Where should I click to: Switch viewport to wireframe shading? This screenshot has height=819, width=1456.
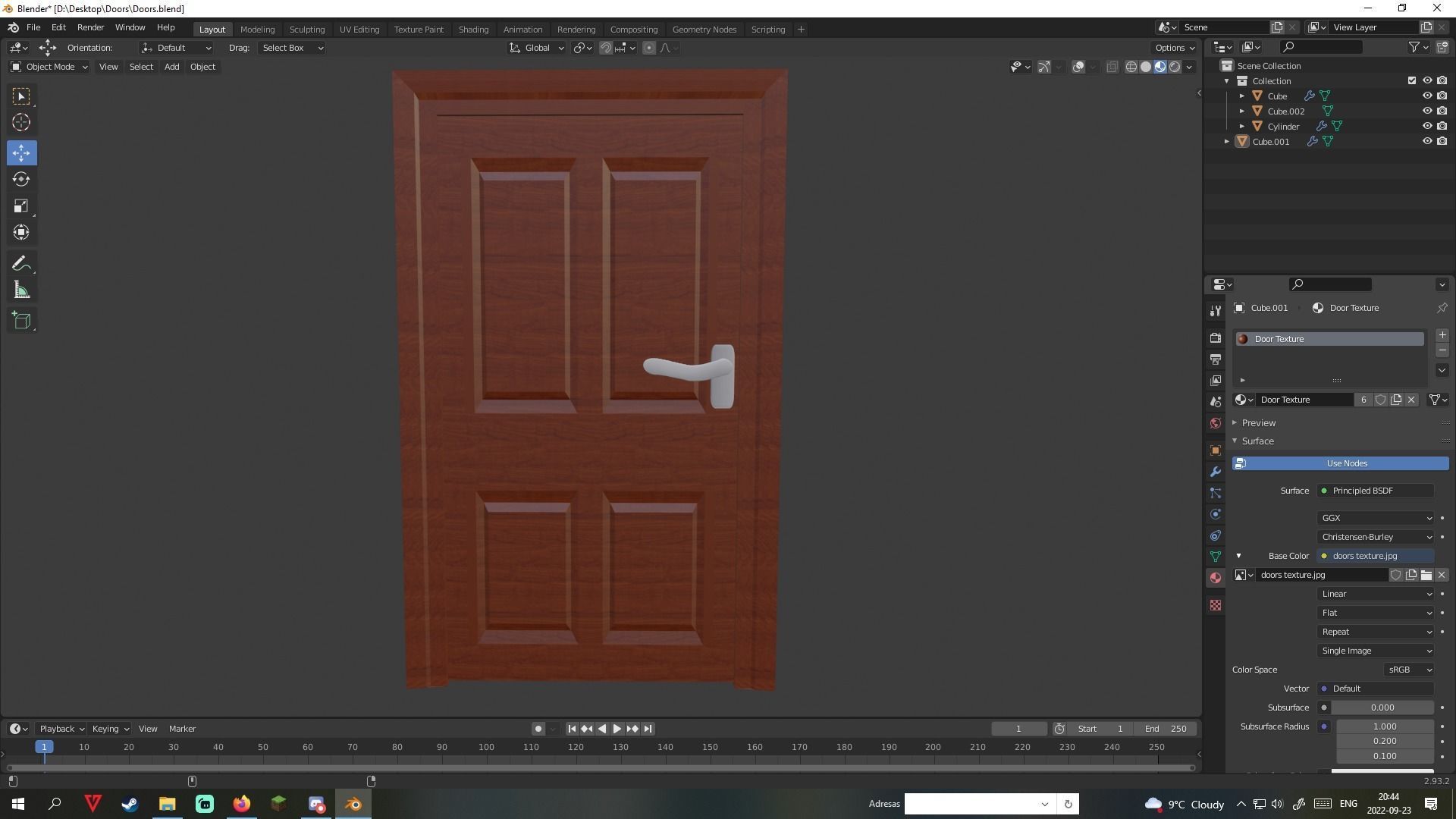[1131, 67]
